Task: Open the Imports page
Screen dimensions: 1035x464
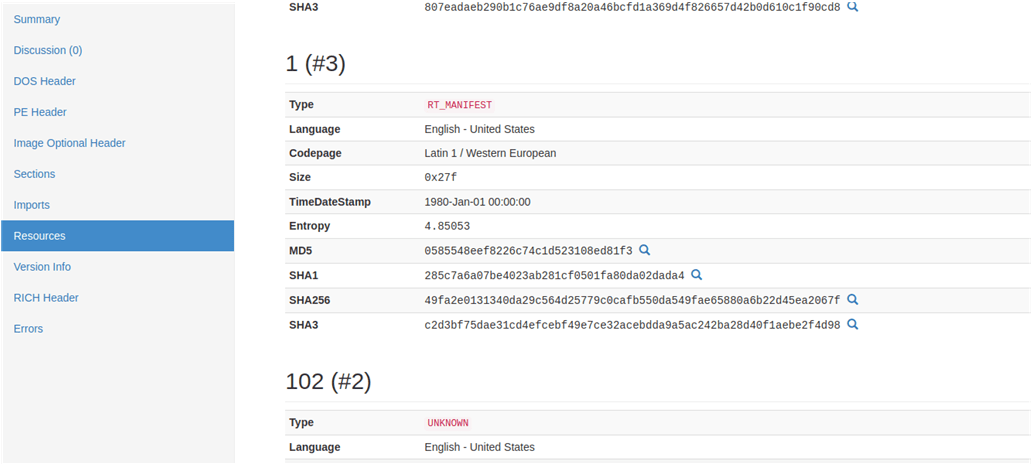Action: (x=32, y=205)
